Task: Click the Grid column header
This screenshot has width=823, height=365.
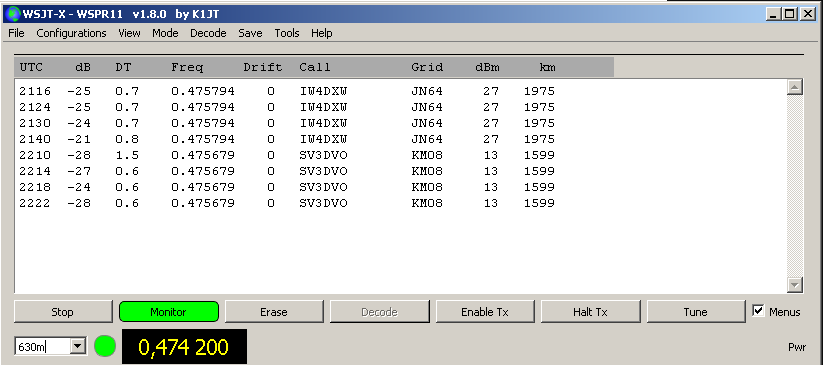Action: [x=427, y=67]
